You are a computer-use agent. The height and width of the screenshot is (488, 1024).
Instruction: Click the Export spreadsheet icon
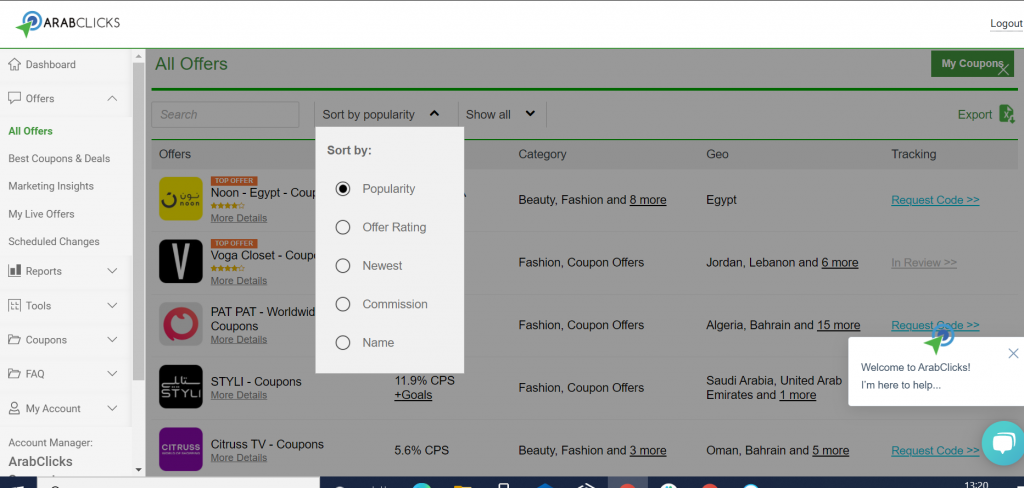click(1006, 114)
